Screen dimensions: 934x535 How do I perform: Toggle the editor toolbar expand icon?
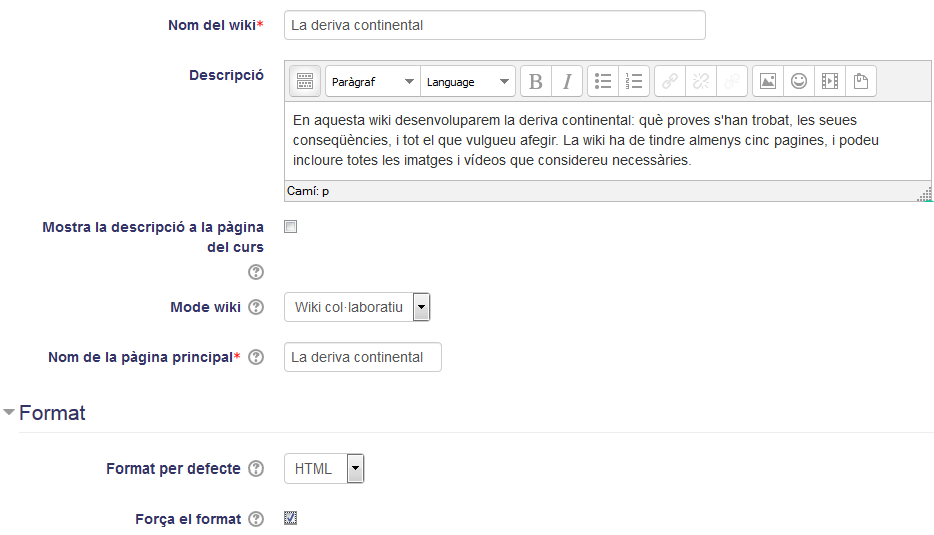(x=305, y=81)
